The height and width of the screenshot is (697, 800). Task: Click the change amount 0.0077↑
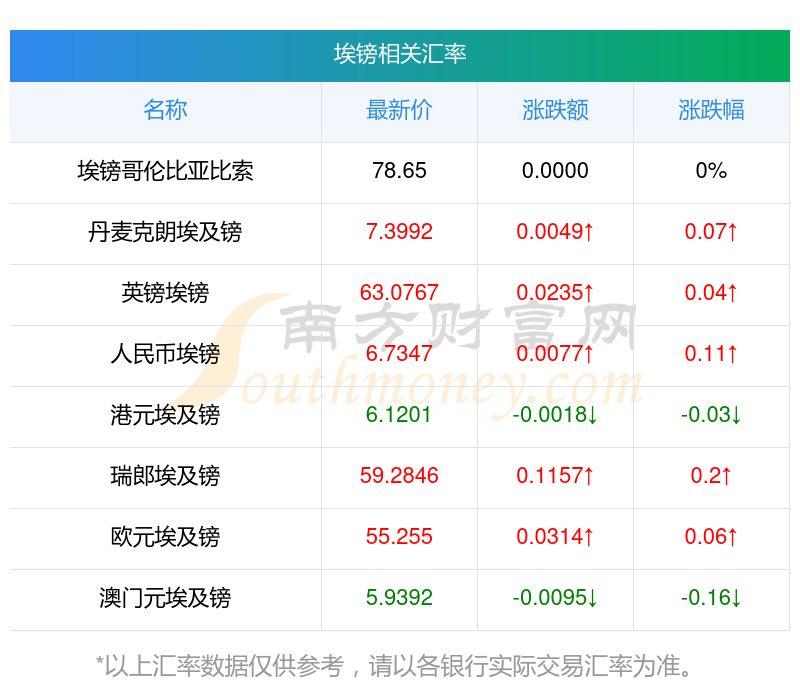point(555,354)
